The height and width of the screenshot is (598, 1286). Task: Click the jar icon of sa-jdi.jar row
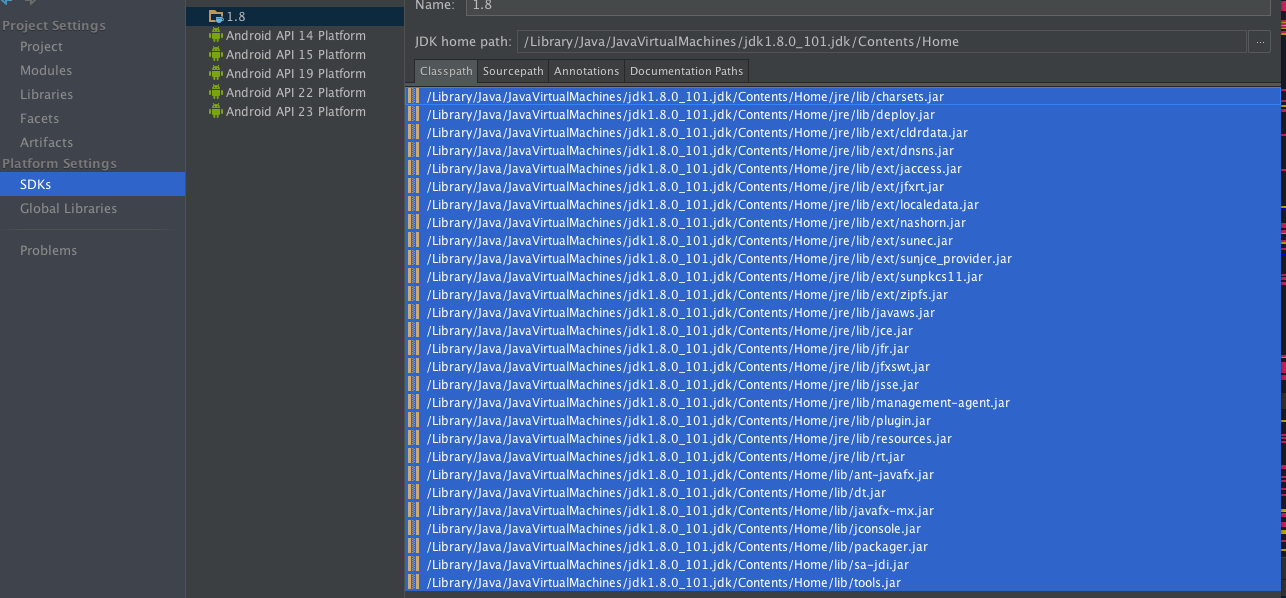[414, 565]
